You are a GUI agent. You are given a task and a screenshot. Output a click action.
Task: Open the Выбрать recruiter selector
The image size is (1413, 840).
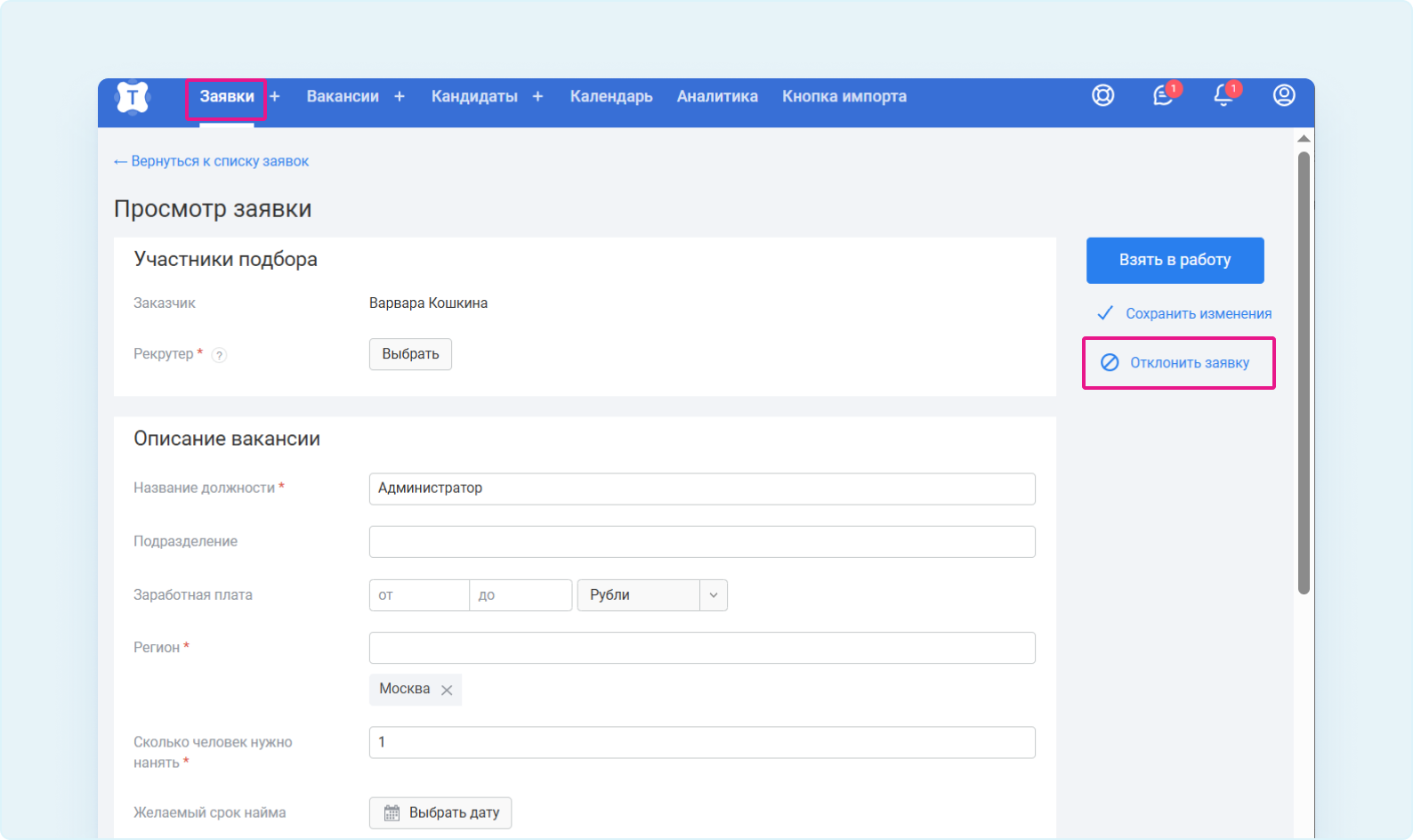410,354
